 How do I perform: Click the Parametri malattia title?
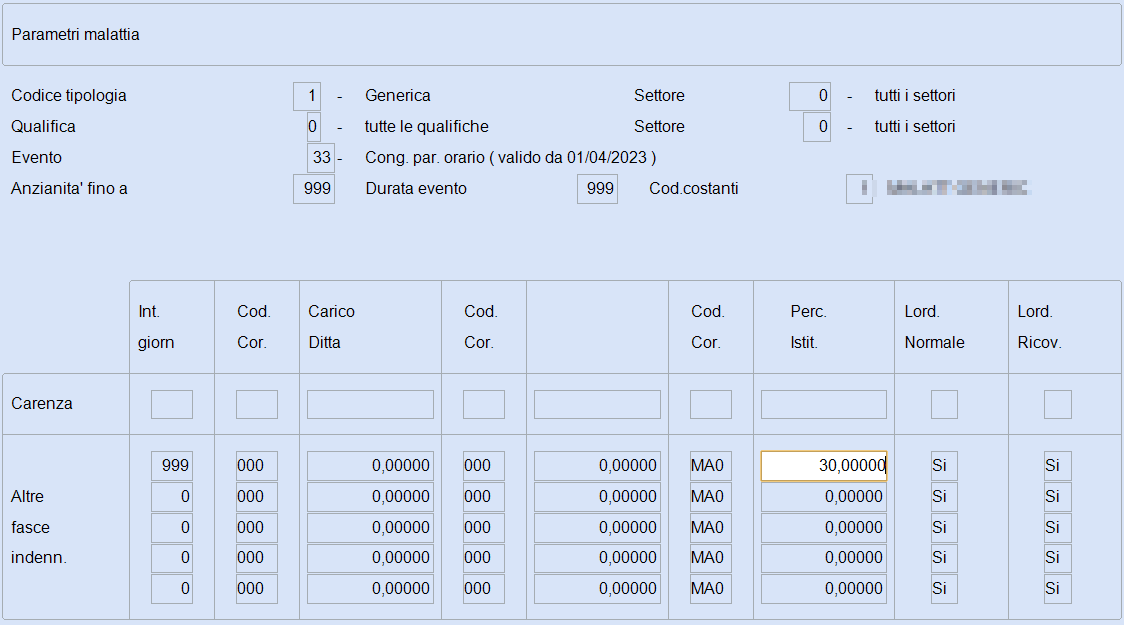75,34
